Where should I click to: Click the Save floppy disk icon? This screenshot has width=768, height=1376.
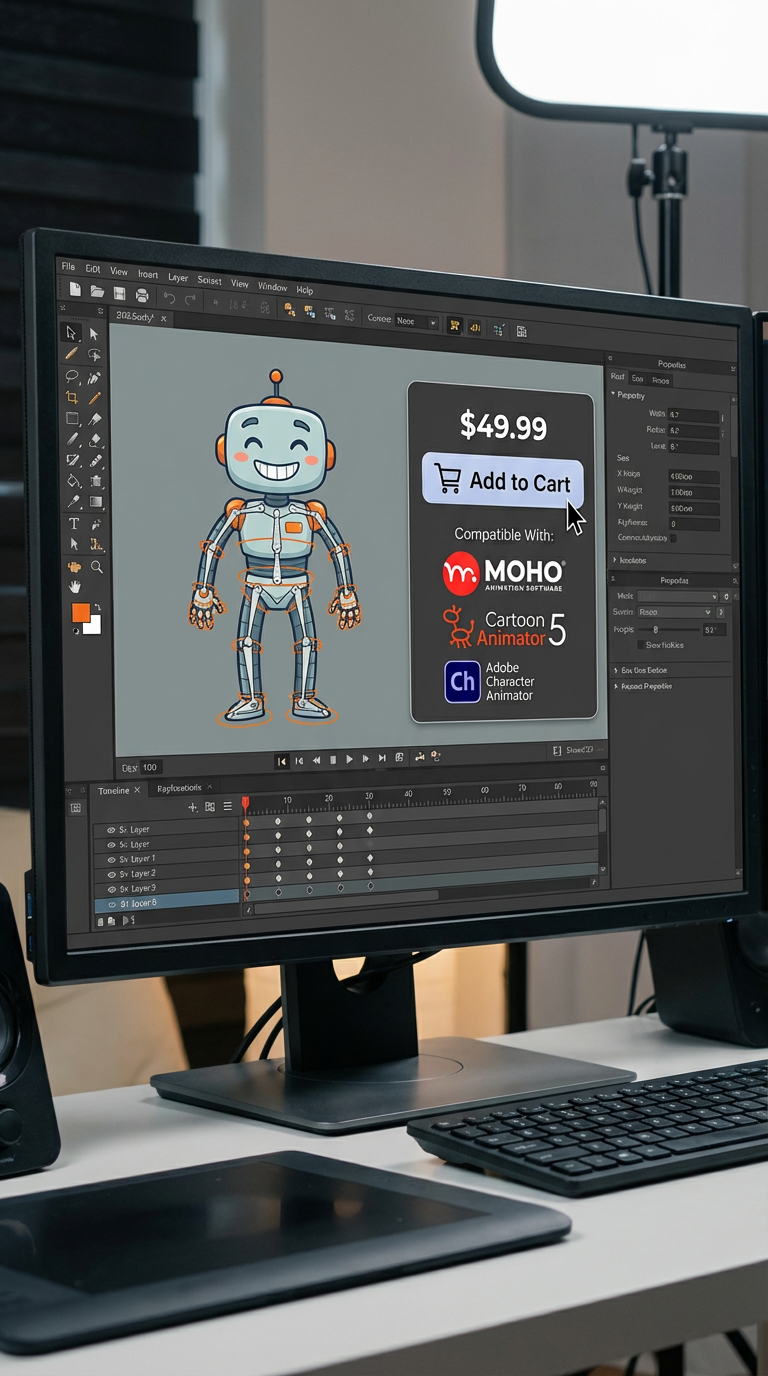[119, 293]
